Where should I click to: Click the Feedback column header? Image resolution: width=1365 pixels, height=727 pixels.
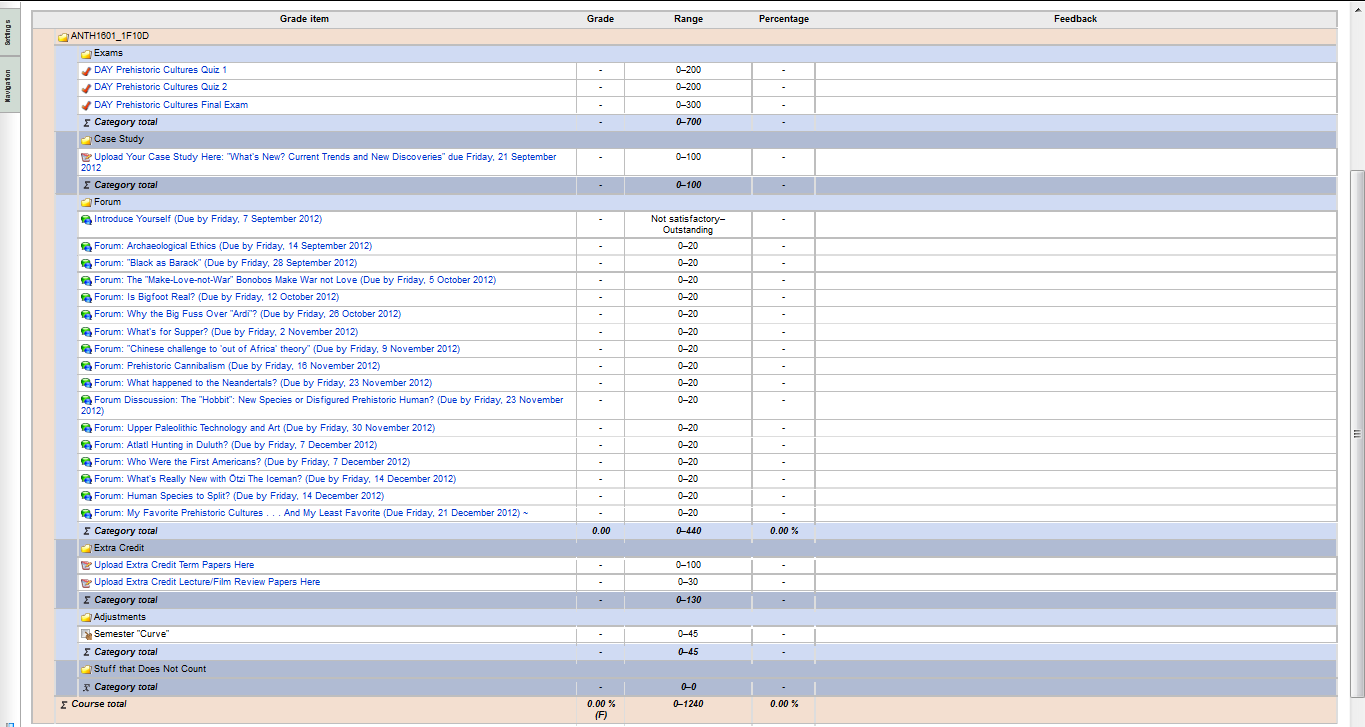pos(1075,19)
